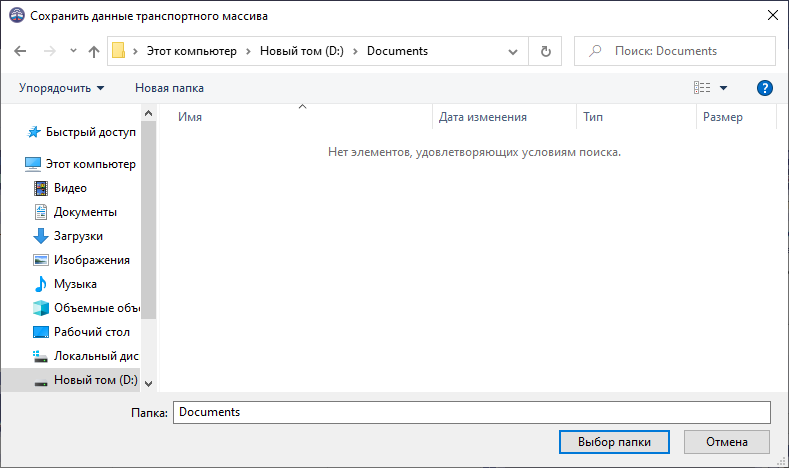Open help with the question mark icon
Viewport: 789px width, 468px height.
pos(765,88)
